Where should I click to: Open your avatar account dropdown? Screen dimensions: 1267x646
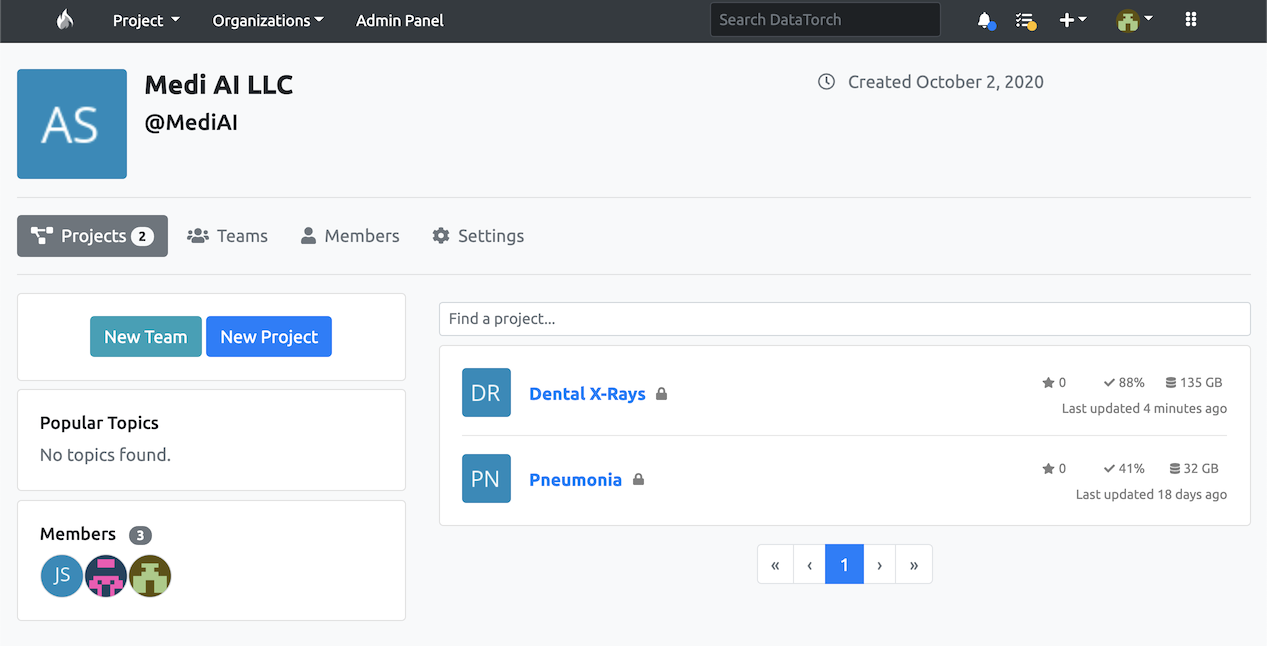1134,19
